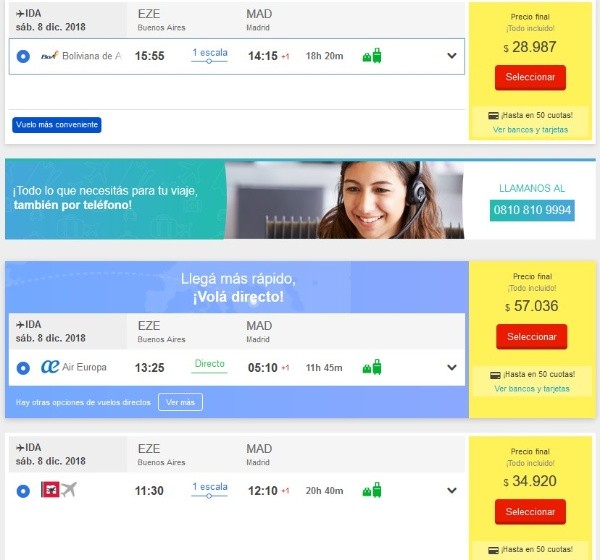The height and width of the screenshot is (560, 600).
Task: Click Seleccionar button for the $57.036 fare
Action: 532,336
